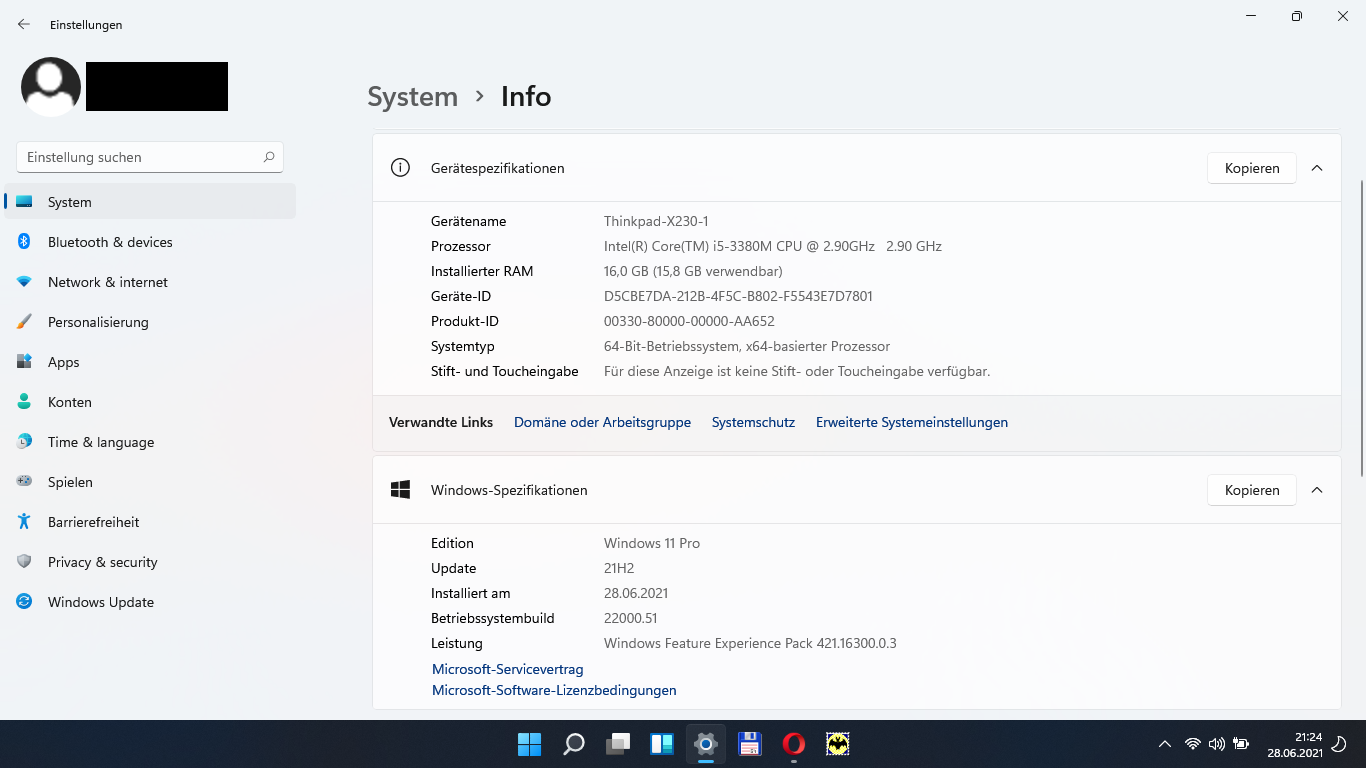This screenshot has height=768, width=1366.
Task: Open Microsoft-Software-Lizenzbedingungen link
Action: tap(554, 690)
